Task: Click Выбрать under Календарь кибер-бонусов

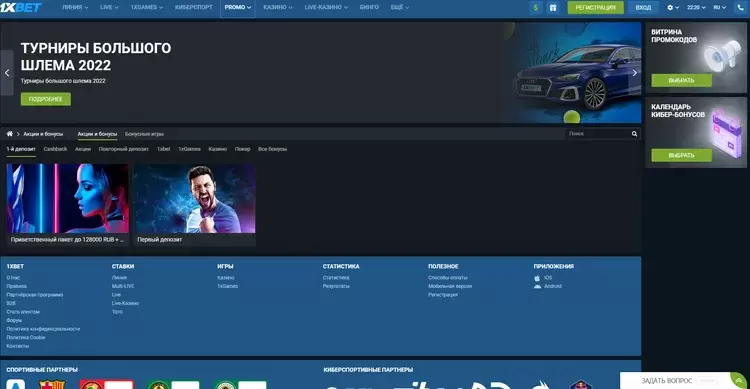Action: coord(682,155)
